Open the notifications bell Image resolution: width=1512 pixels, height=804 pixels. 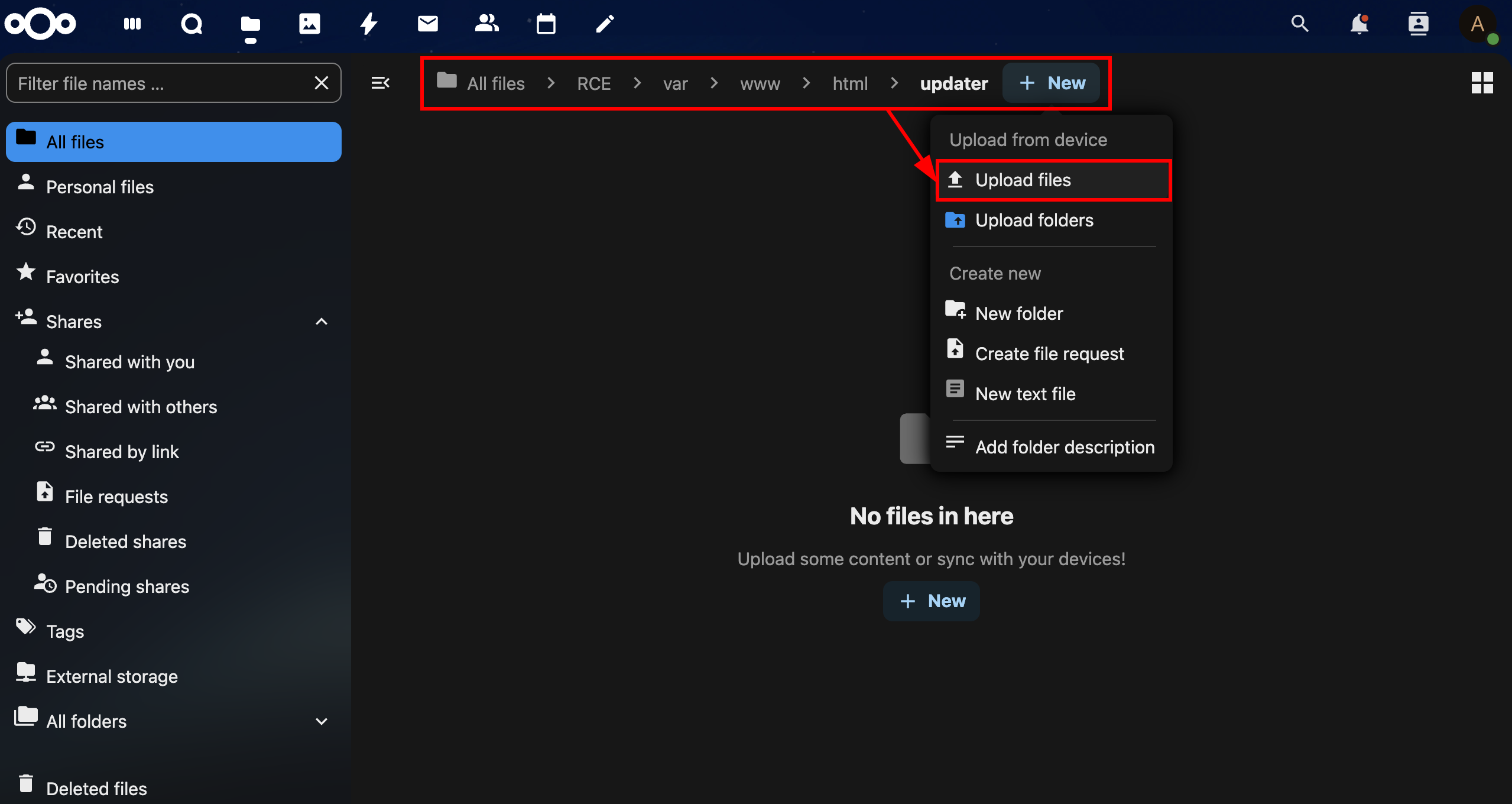click(1359, 24)
